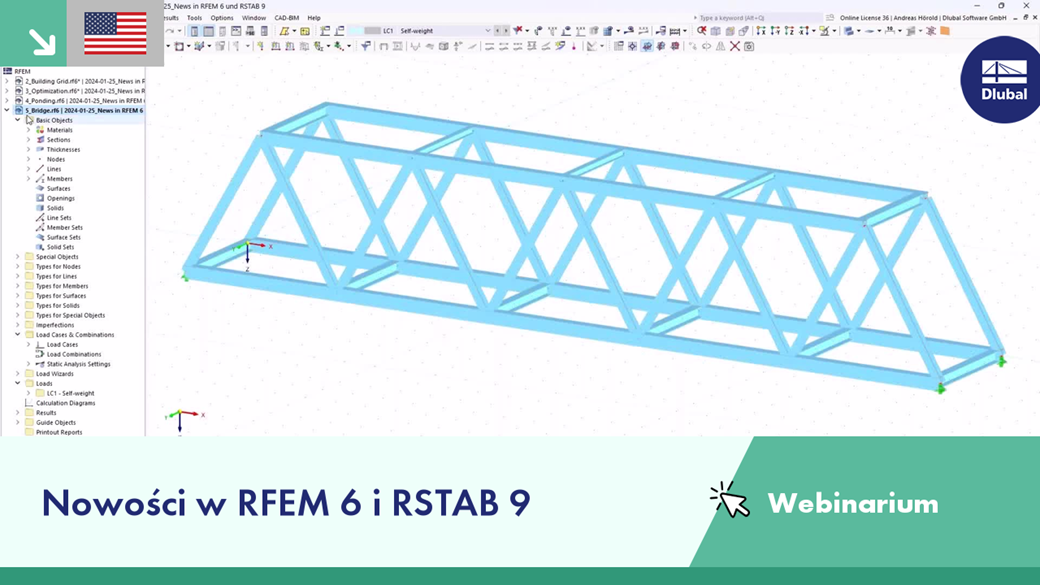Click the filter with red X icon
The image size is (1040, 585).
click(519, 31)
